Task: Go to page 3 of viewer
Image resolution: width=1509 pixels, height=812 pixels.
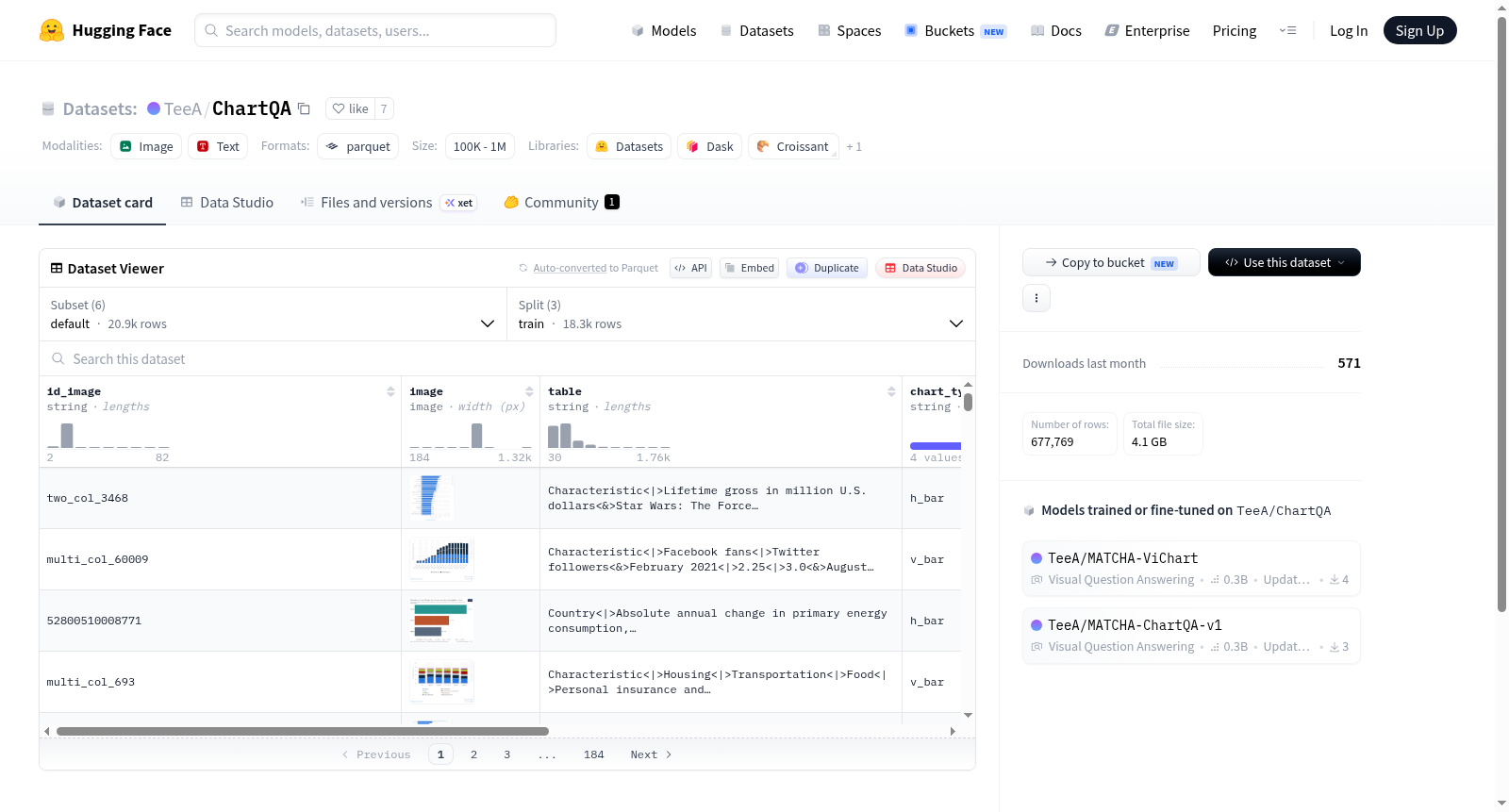Action: [x=507, y=754]
